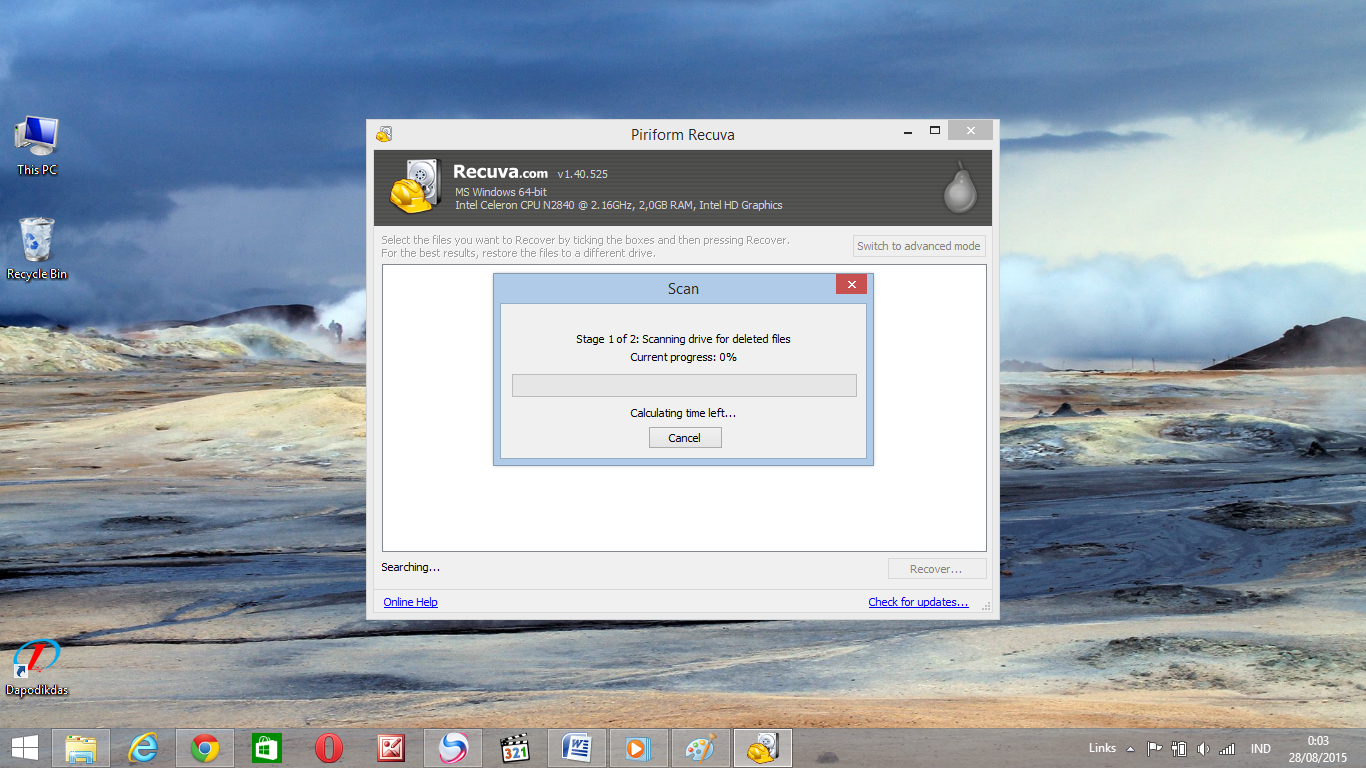Open the Windows Start button
The width and height of the screenshot is (1366, 768).
pyautogui.click(x=25, y=748)
